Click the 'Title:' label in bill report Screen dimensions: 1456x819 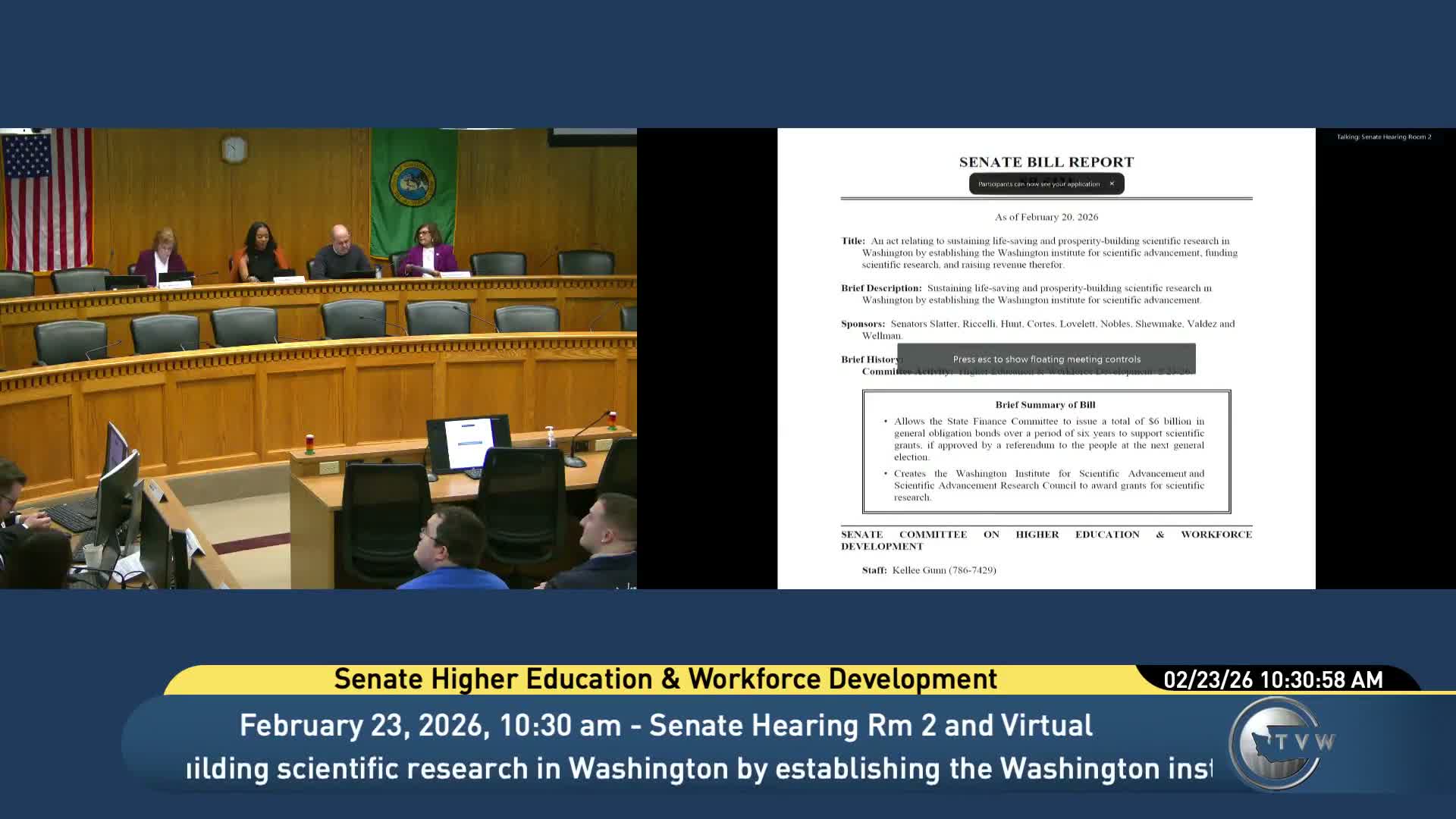coord(852,241)
